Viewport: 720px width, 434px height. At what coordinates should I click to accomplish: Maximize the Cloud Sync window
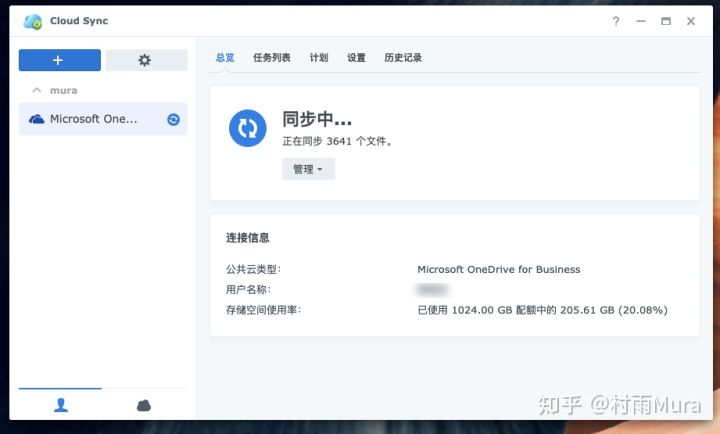(x=666, y=21)
